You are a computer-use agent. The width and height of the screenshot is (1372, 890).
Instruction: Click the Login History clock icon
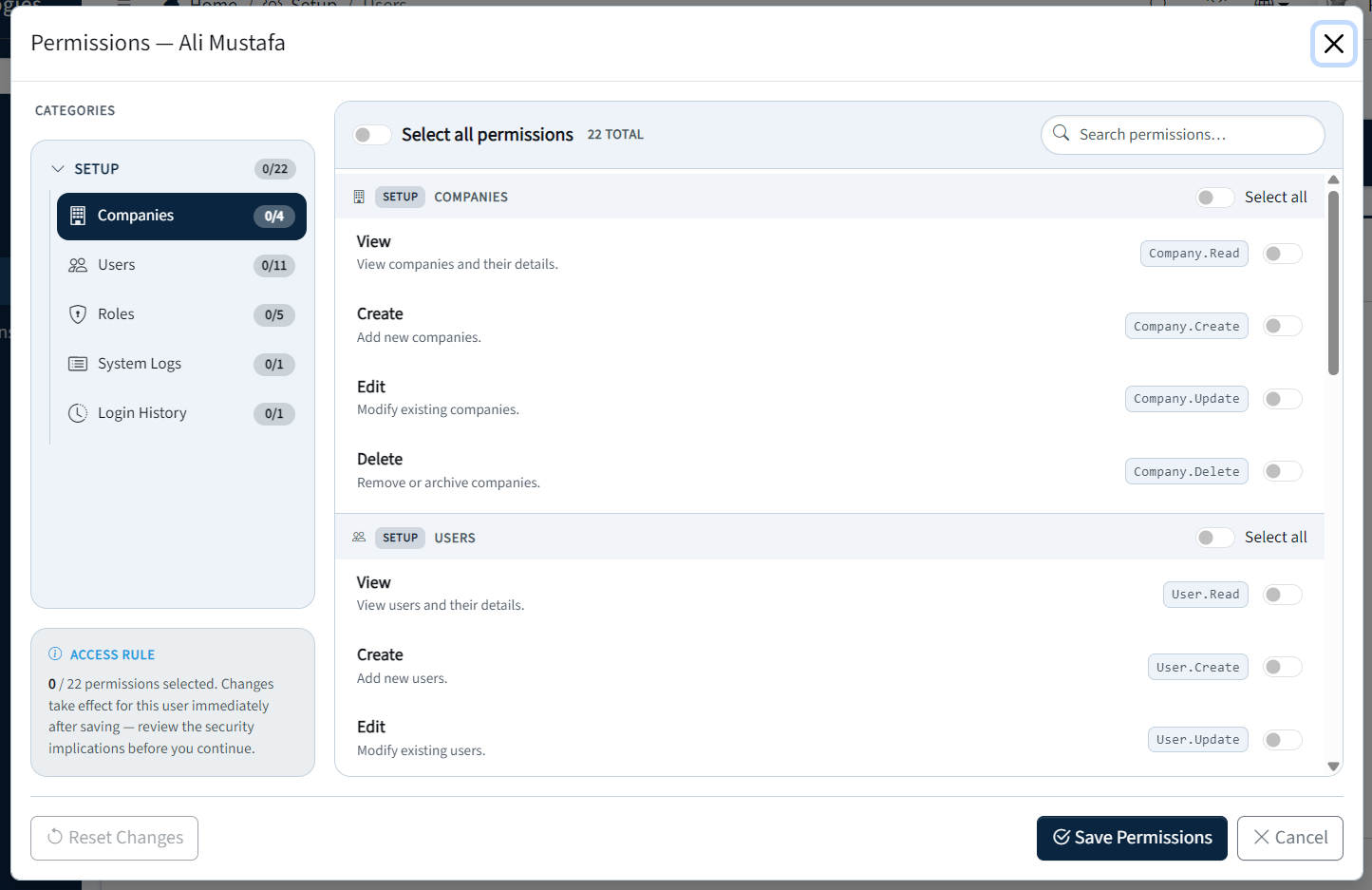click(78, 413)
